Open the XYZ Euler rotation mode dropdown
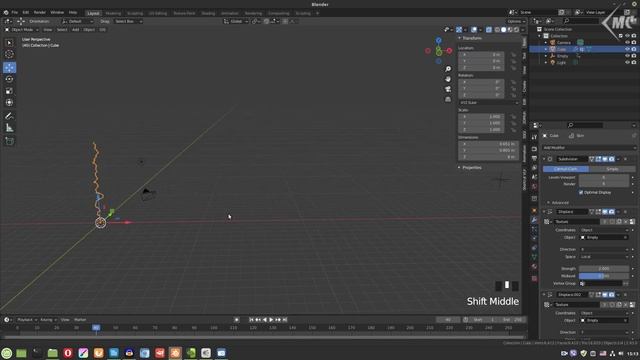The width and height of the screenshot is (640, 360). pos(489,103)
